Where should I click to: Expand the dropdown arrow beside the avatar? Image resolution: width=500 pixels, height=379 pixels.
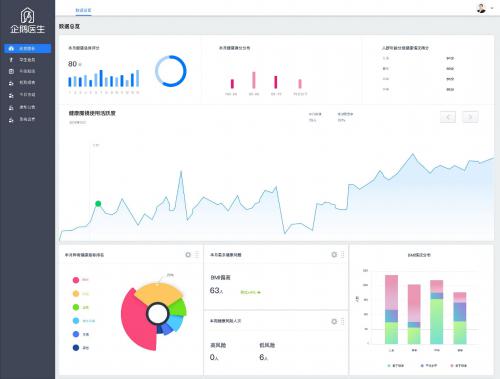click(x=492, y=8)
